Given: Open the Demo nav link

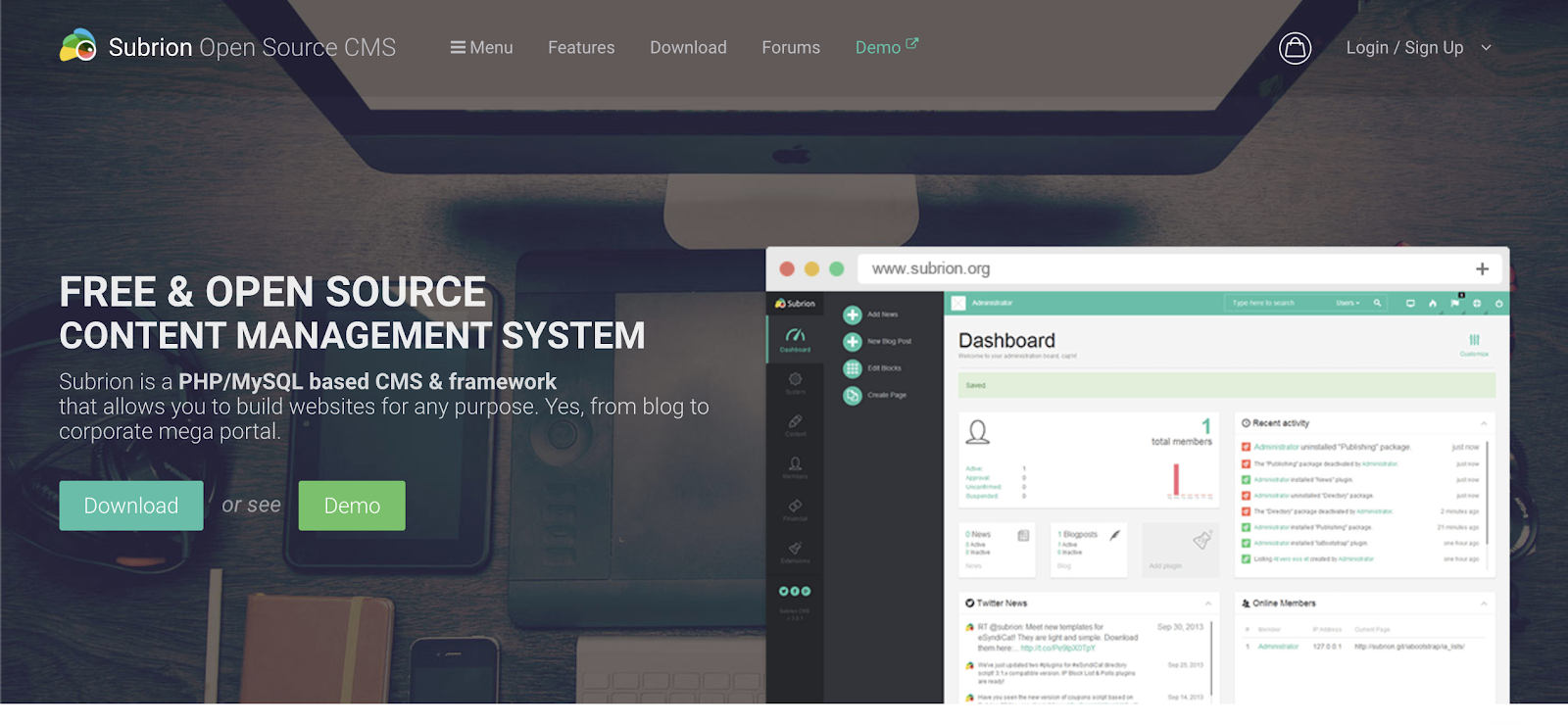Looking at the screenshot, I should point(886,47).
